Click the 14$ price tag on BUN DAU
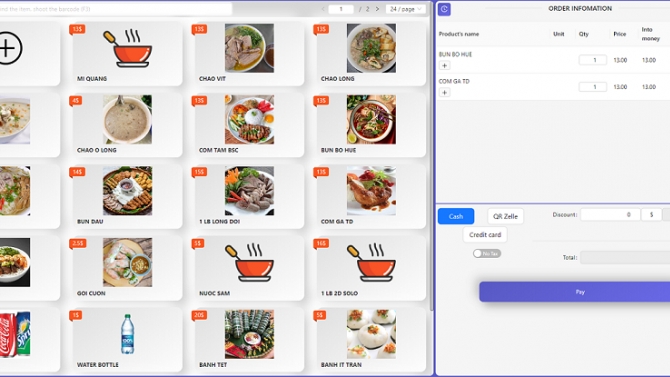670x377 pixels. pyautogui.click(x=77, y=172)
